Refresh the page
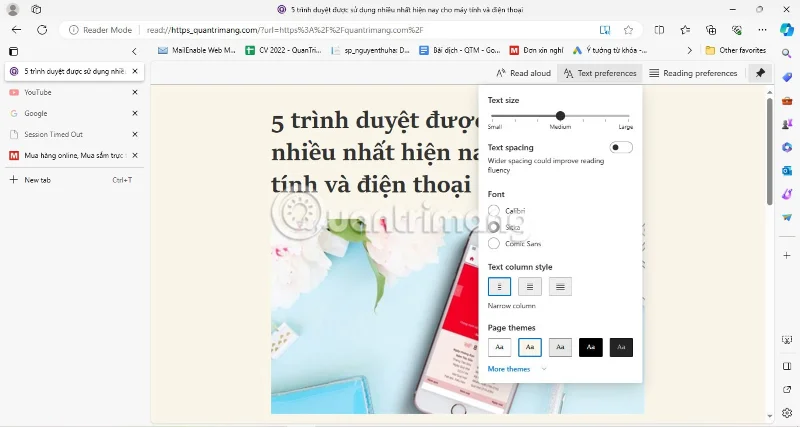 (42, 30)
